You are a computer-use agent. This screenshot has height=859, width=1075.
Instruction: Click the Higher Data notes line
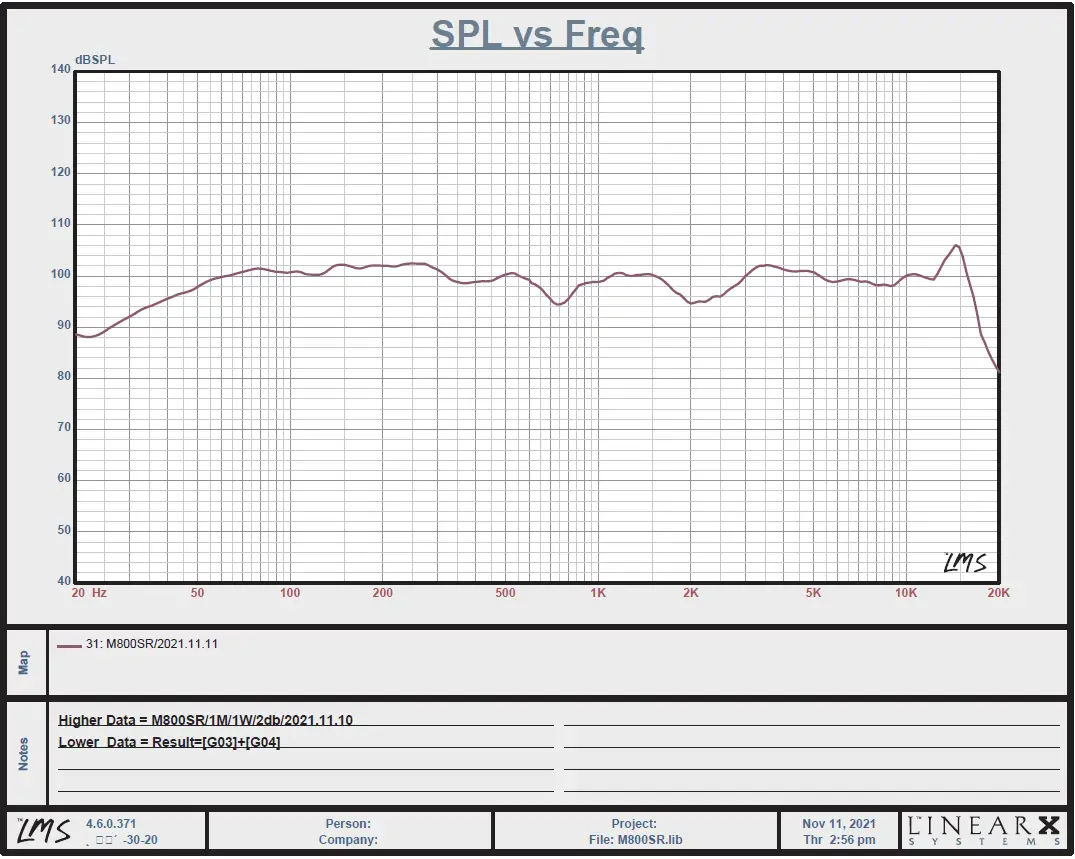(x=206, y=720)
